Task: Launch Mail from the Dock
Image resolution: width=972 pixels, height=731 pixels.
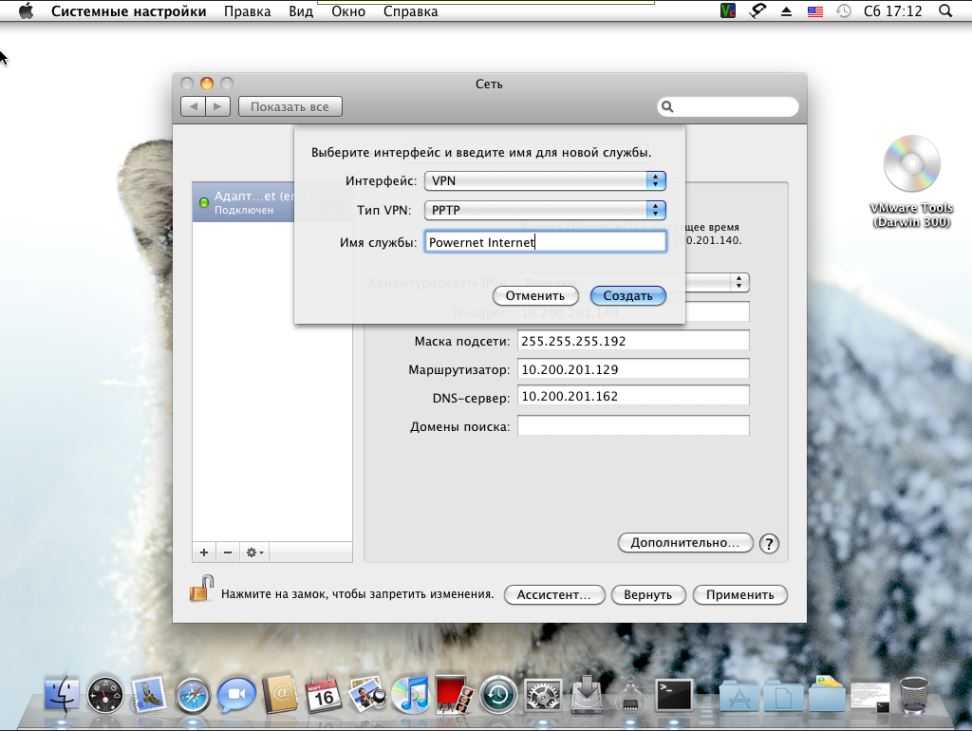Action: click(148, 694)
